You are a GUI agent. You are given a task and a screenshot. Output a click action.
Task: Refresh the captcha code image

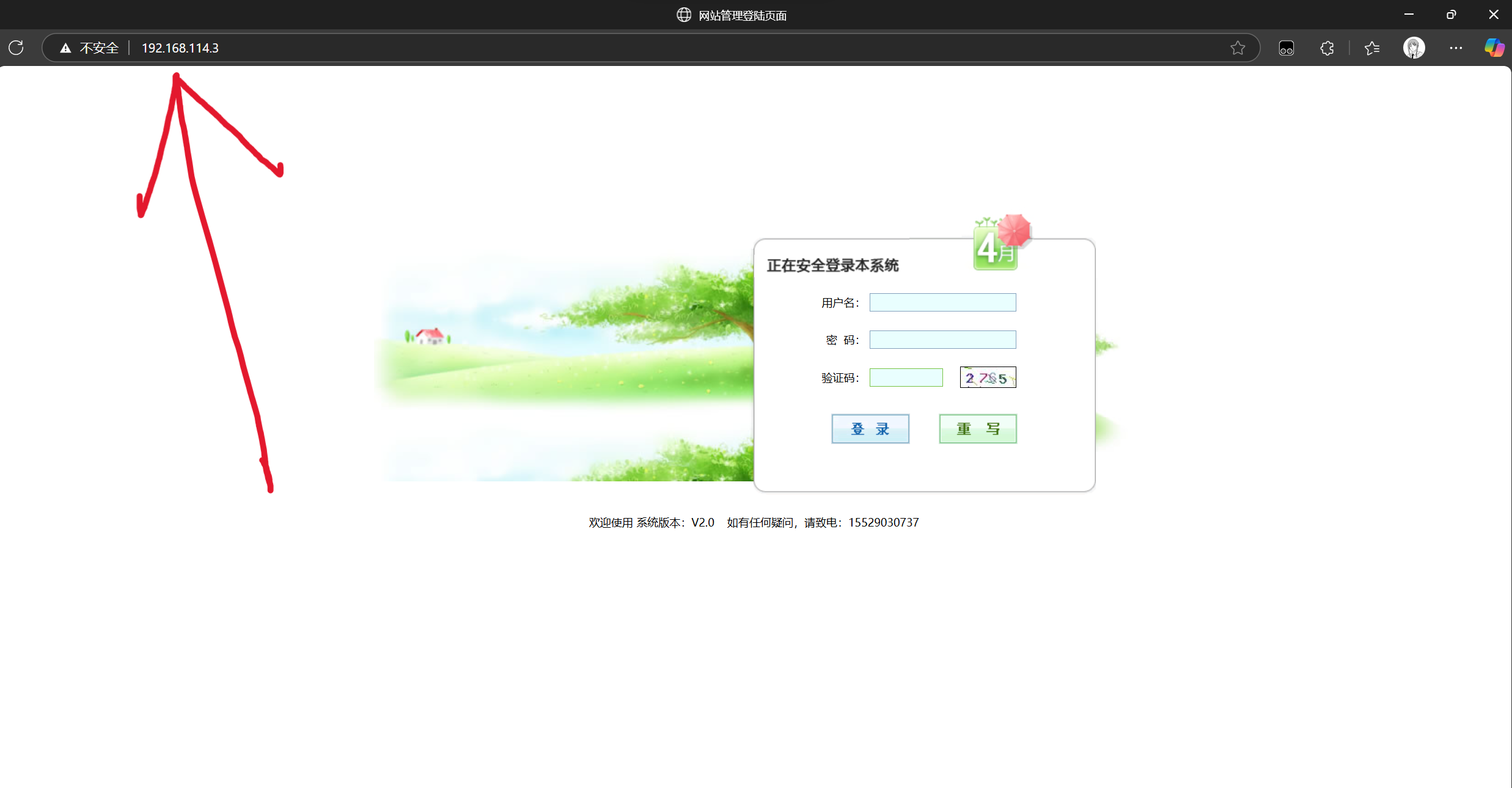988,378
